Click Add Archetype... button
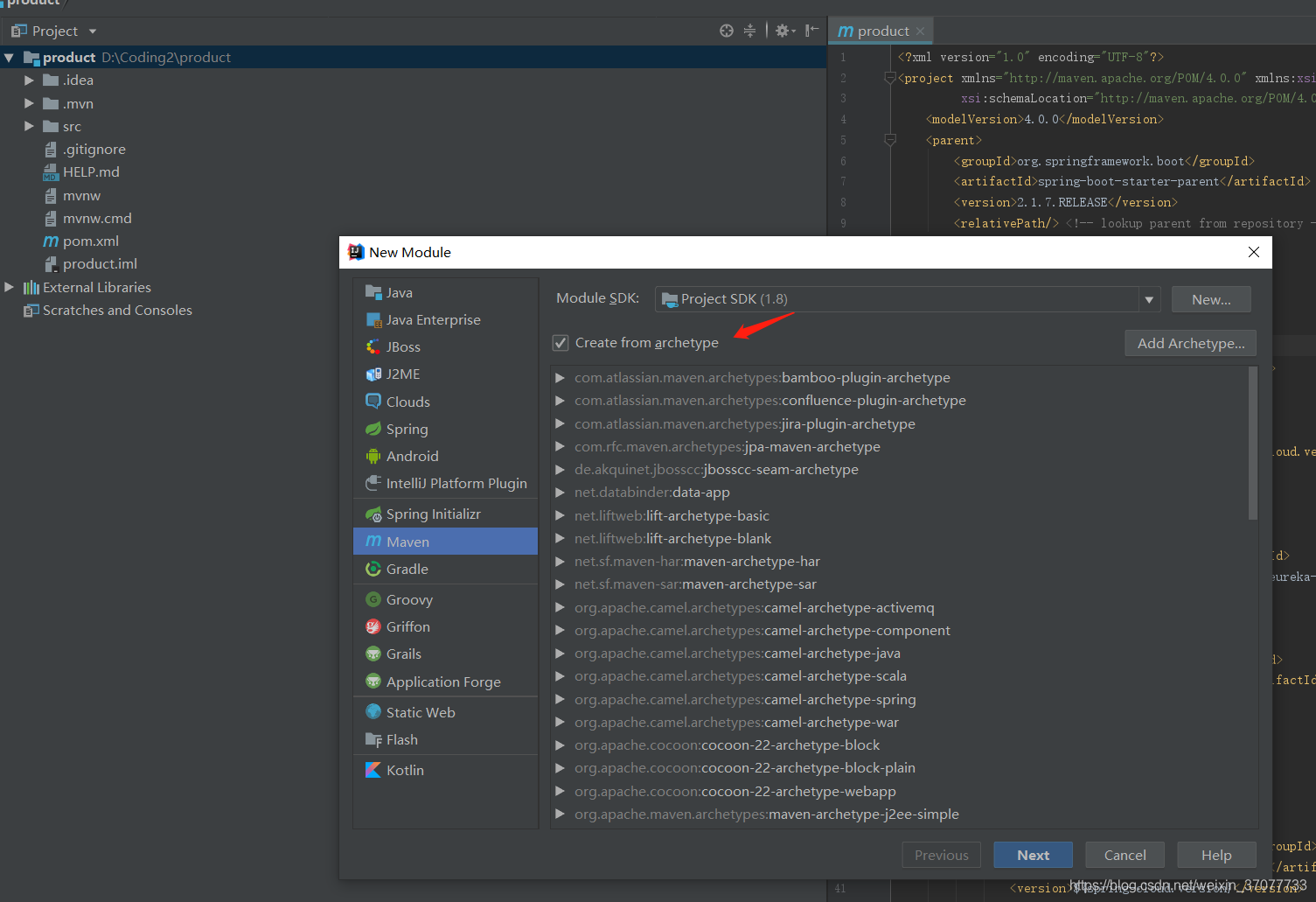Image resolution: width=1316 pixels, height=902 pixels. click(x=1191, y=343)
